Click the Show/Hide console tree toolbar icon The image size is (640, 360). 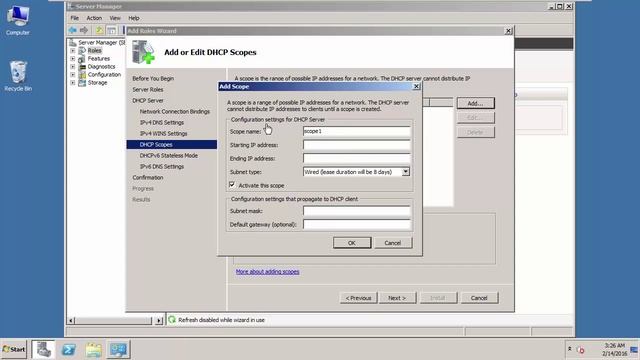(111, 30)
